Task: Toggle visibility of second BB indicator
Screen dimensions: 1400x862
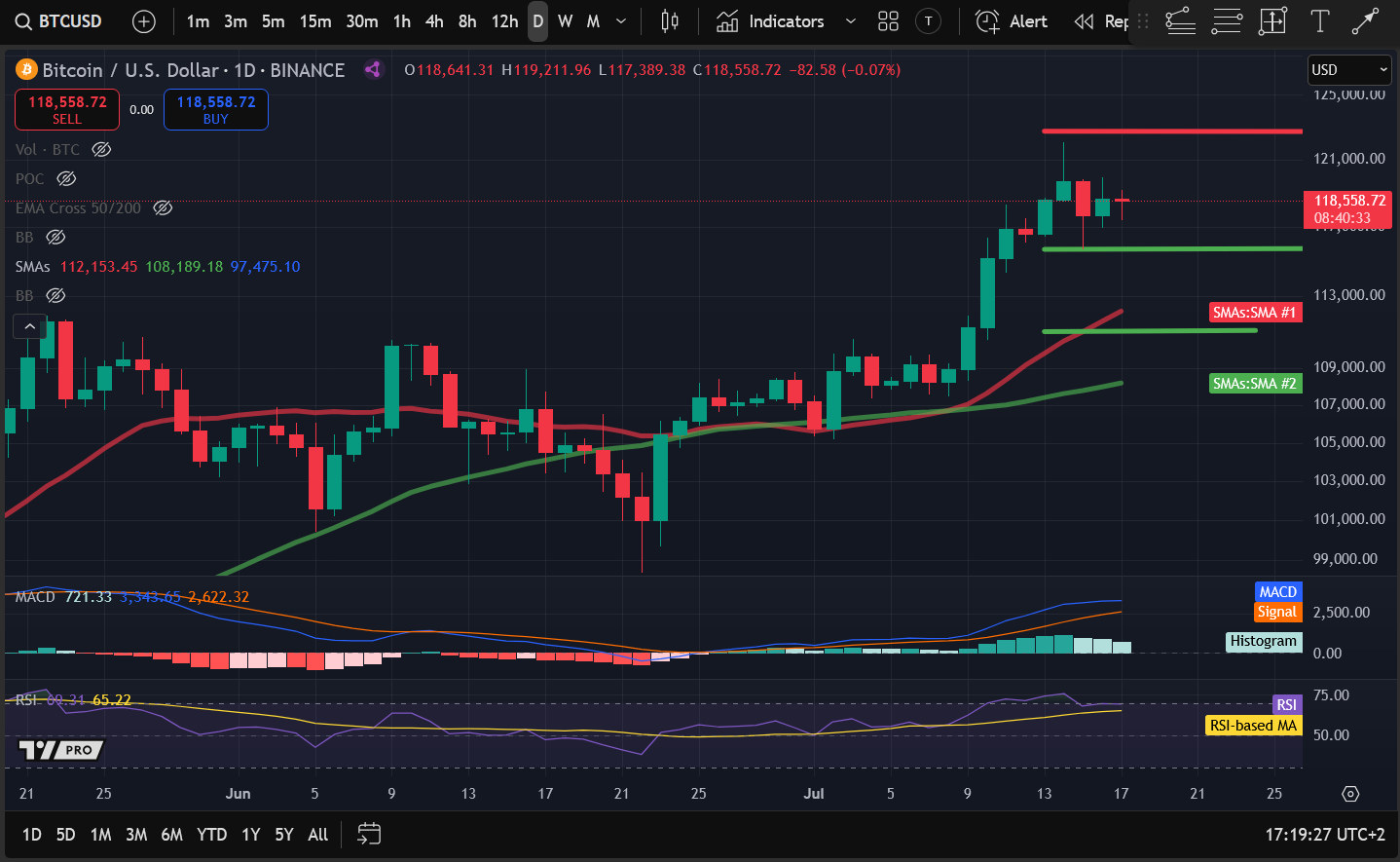Action: point(55,295)
